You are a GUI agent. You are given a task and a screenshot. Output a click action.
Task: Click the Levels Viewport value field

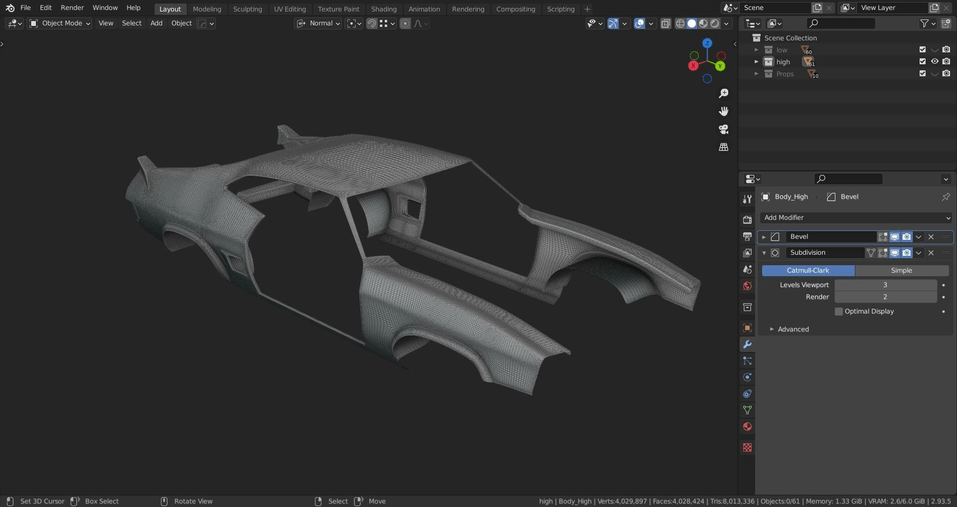tap(885, 285)
